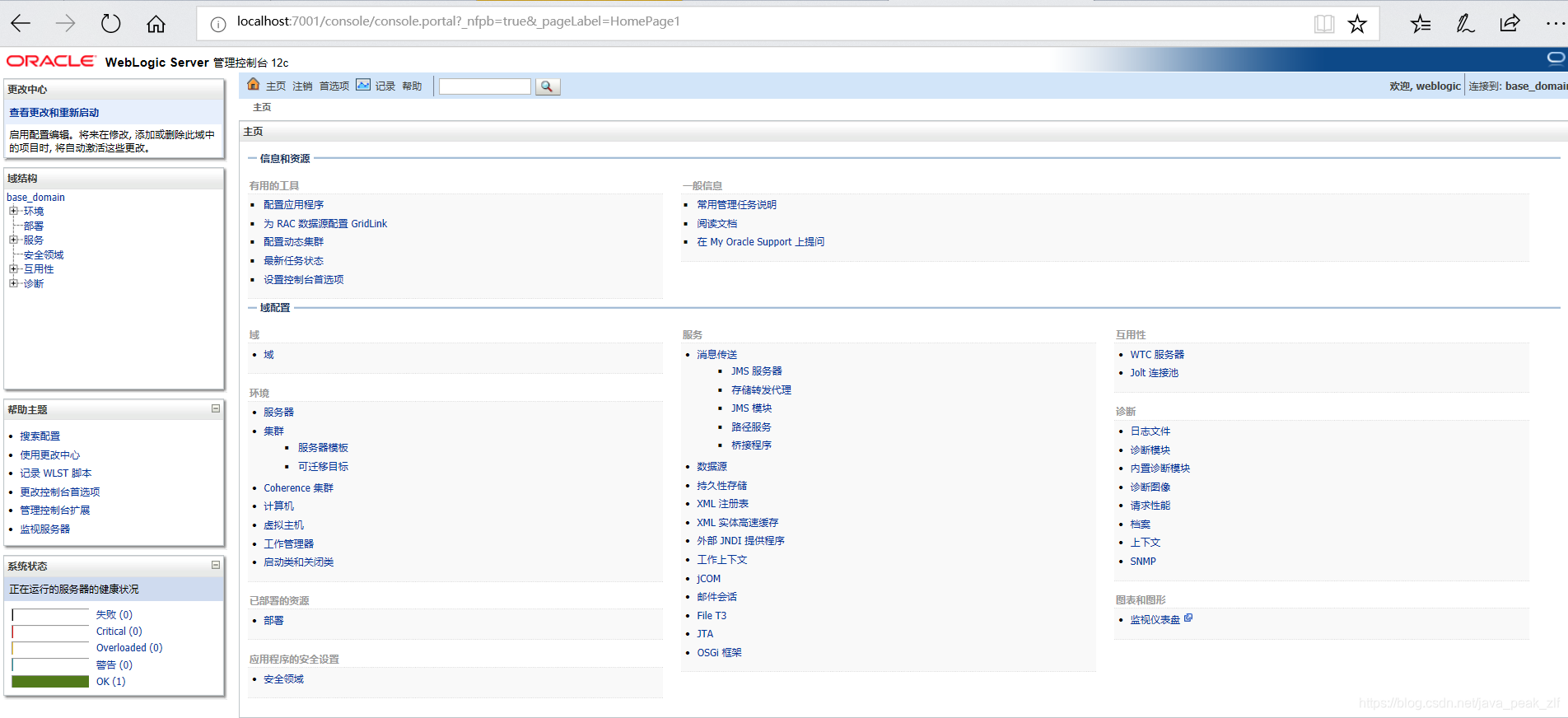Collapse the 系统状态 panel
The width and height of the screenshot is (1568, 718).
point(216,565)
